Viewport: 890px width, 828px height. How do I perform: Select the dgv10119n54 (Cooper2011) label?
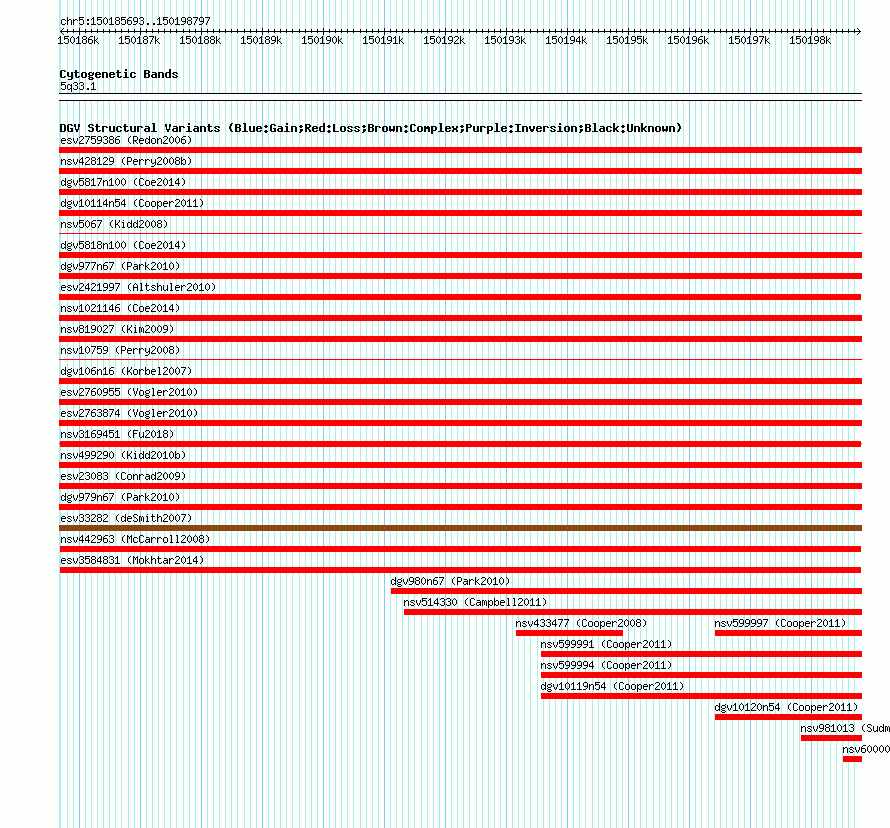coord(612,686)
